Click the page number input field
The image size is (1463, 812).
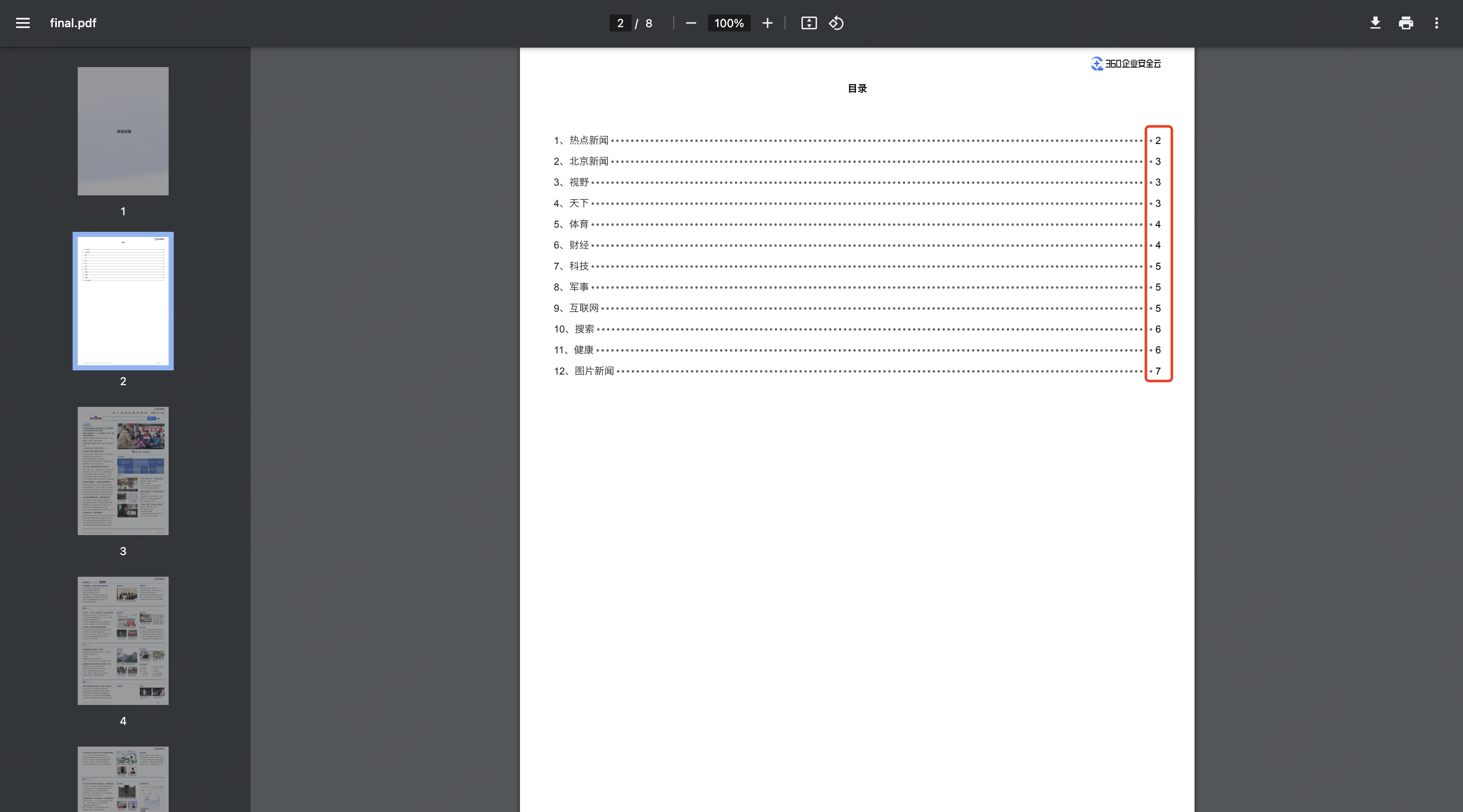(620, 23)
